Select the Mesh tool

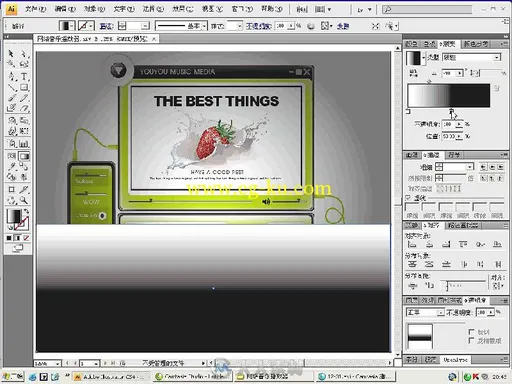[11, 156]
